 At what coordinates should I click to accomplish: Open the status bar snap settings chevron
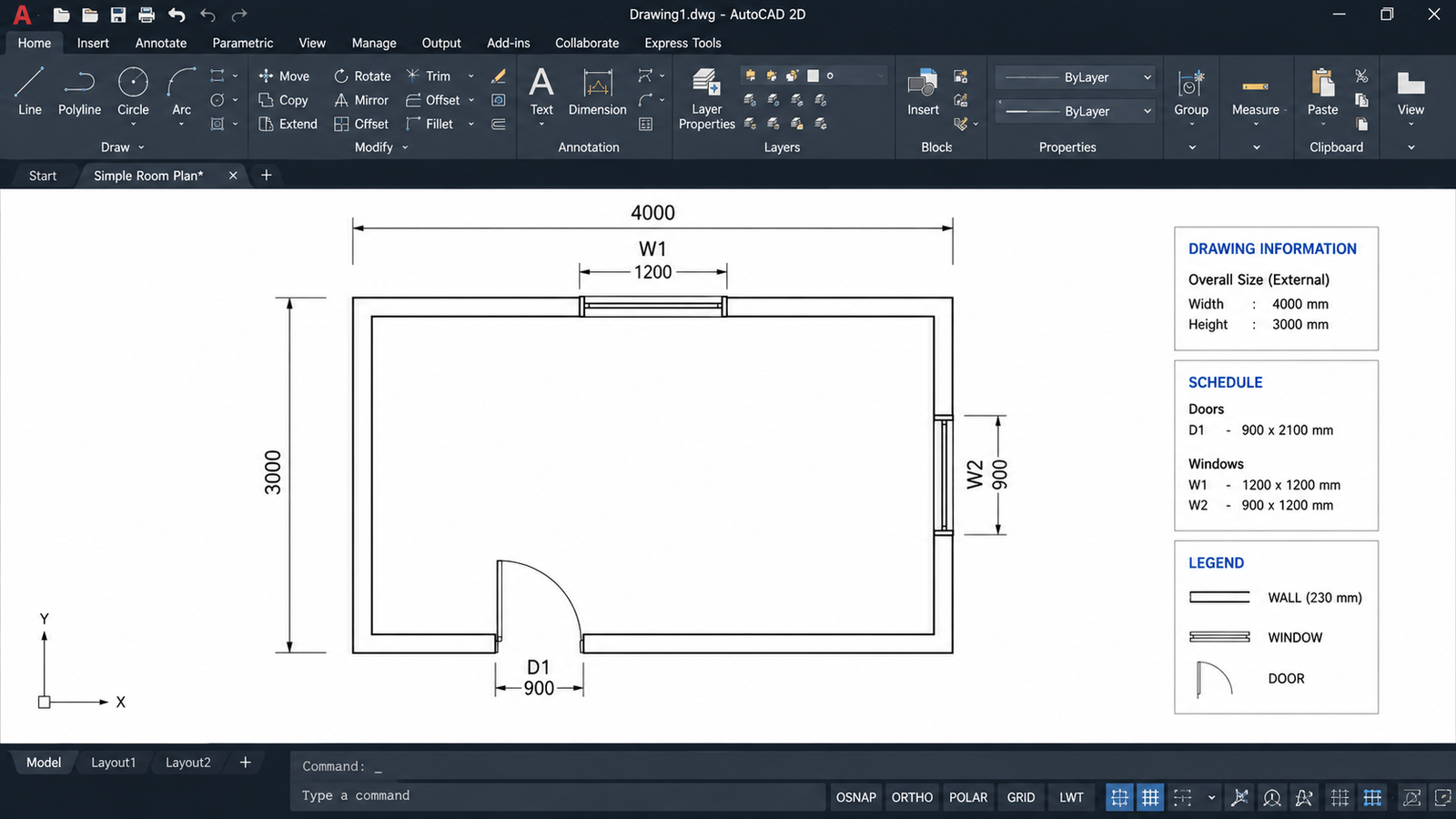click(1211, 798)
